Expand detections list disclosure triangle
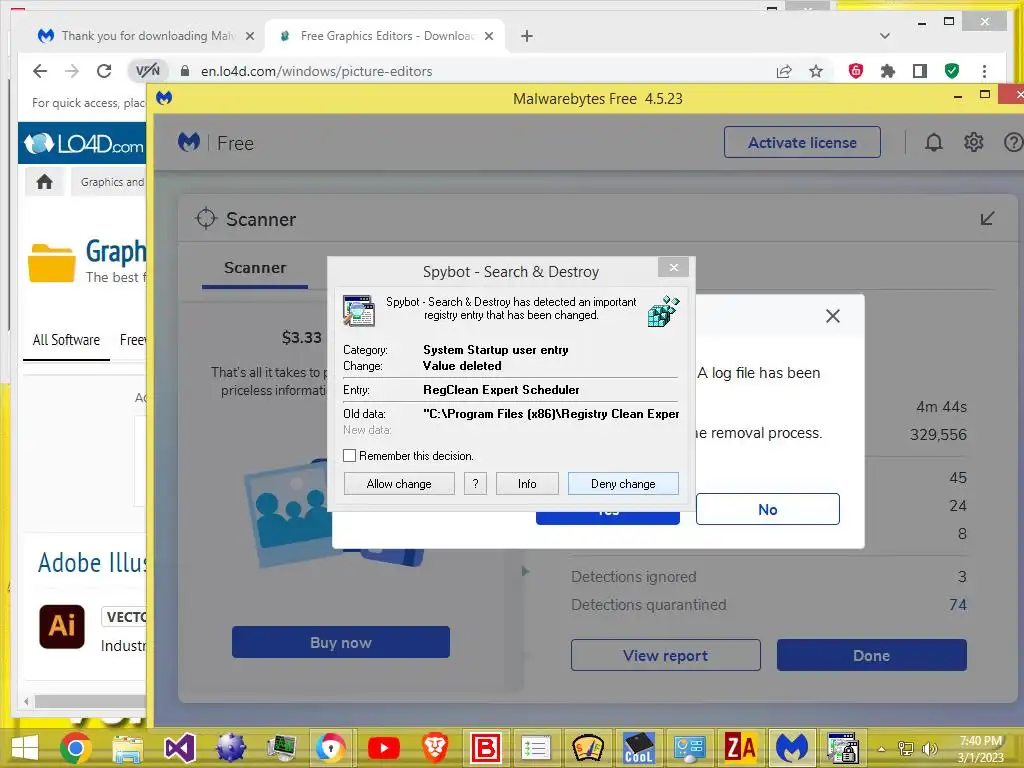 [x=526, y=571]
